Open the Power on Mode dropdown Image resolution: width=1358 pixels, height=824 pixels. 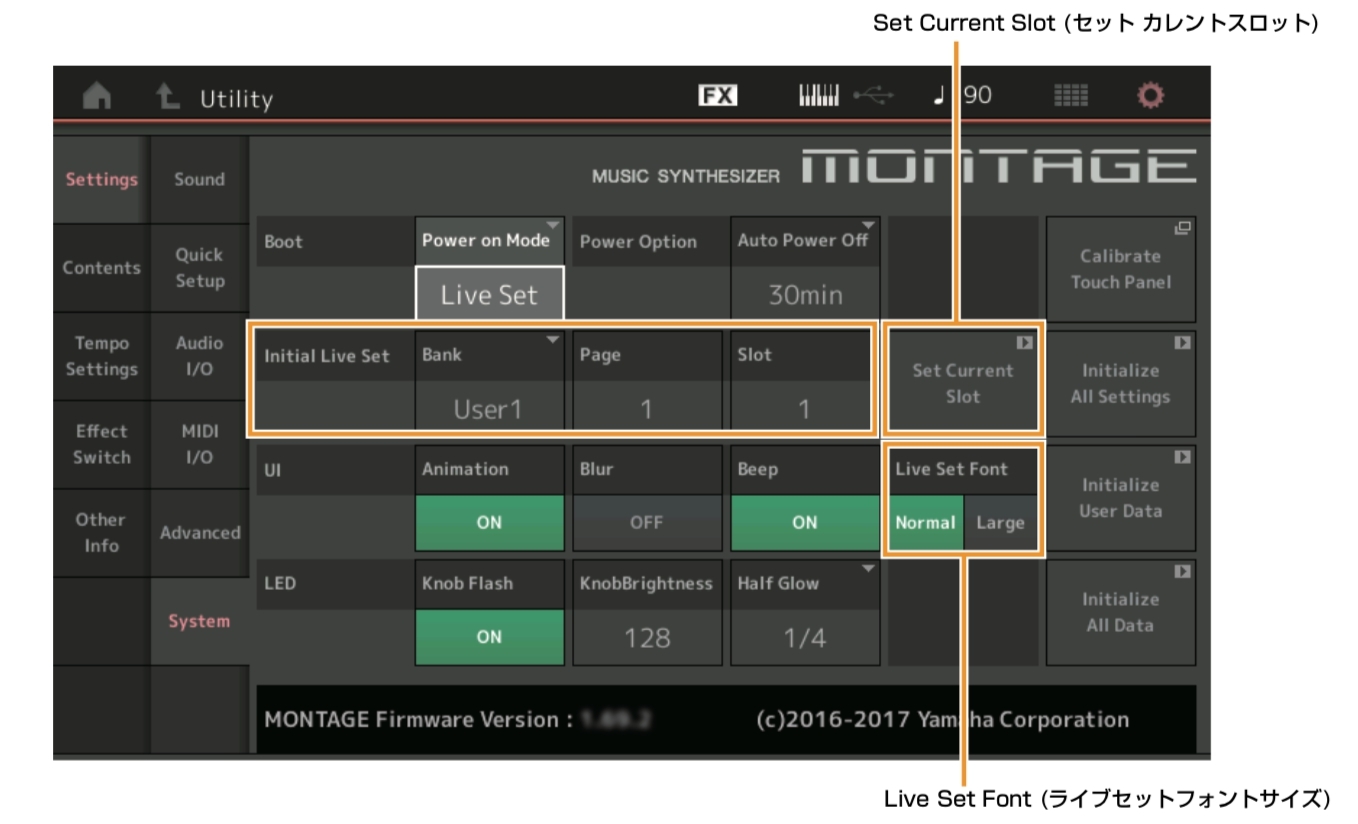tap(490, 241)
